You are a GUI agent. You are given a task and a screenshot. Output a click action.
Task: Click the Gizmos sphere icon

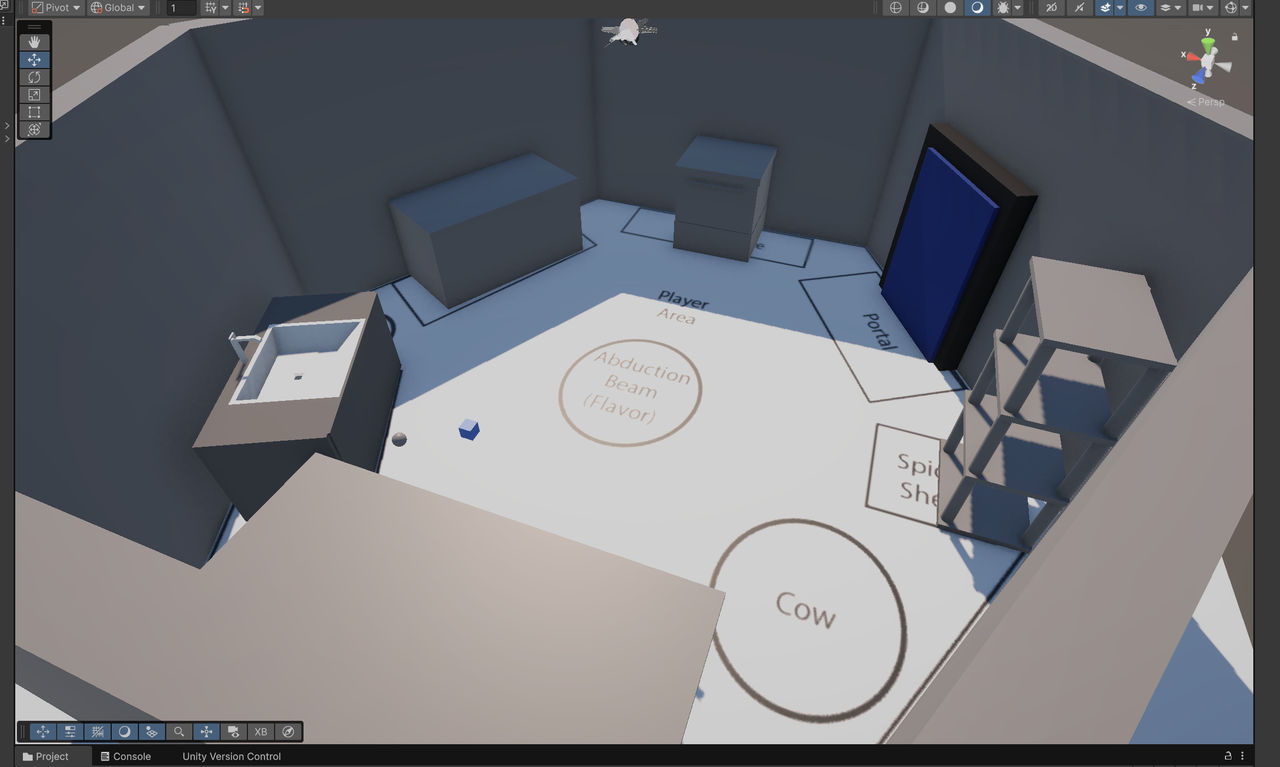[x=1231, y=8]
